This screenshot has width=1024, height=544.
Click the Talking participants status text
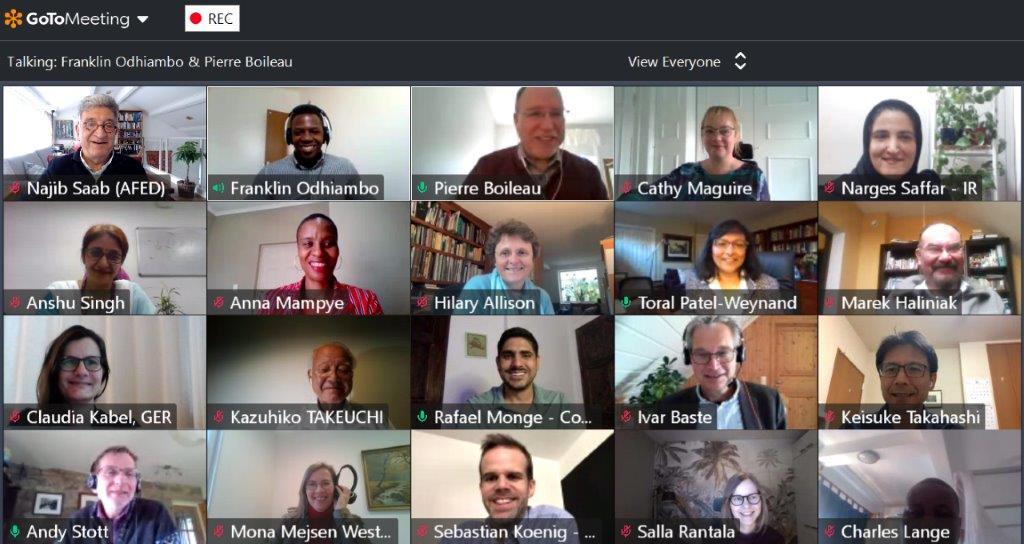[x=150, y=62]
